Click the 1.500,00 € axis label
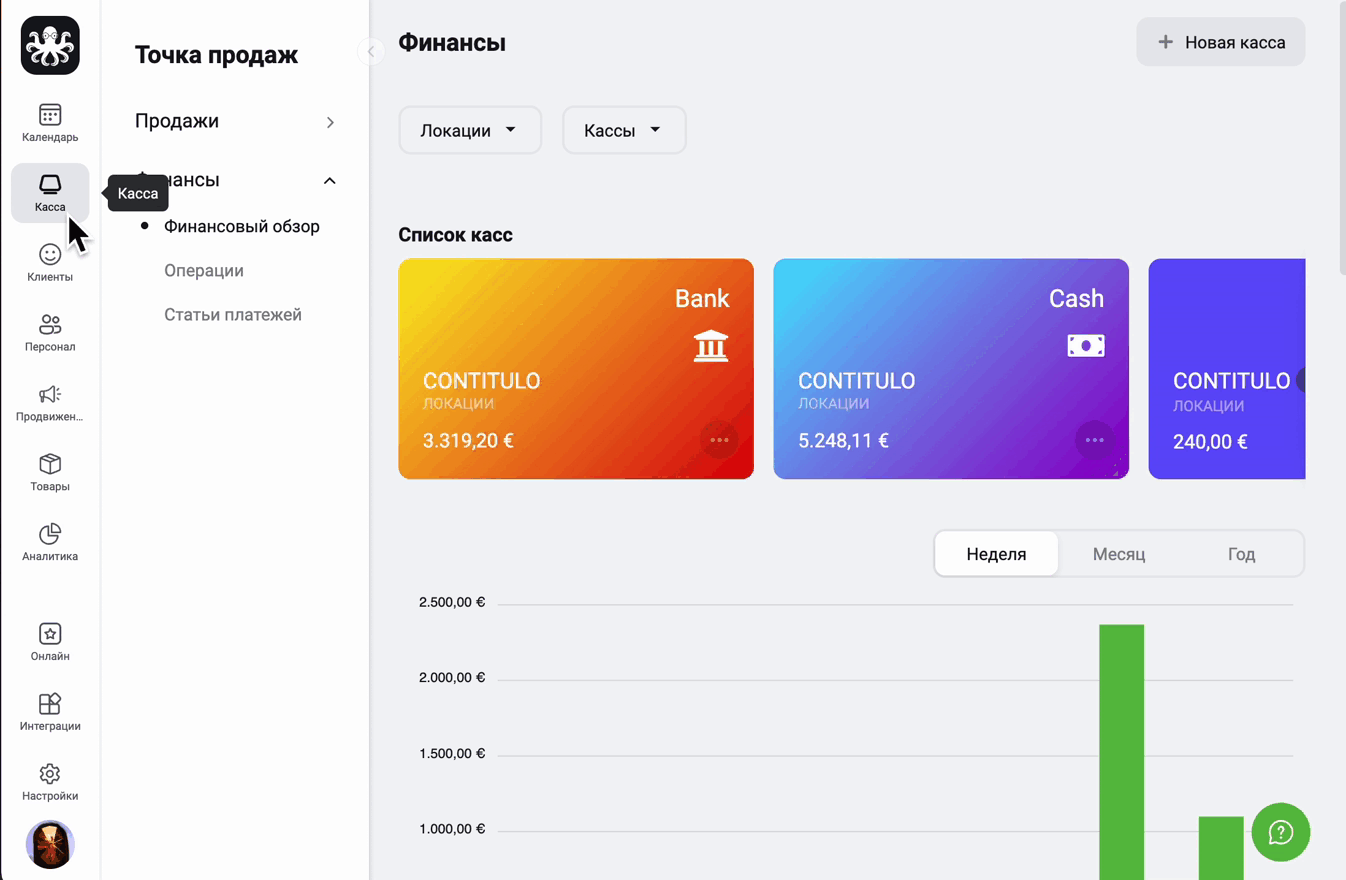Screen dimensions: 1346x880 (452, 753)
